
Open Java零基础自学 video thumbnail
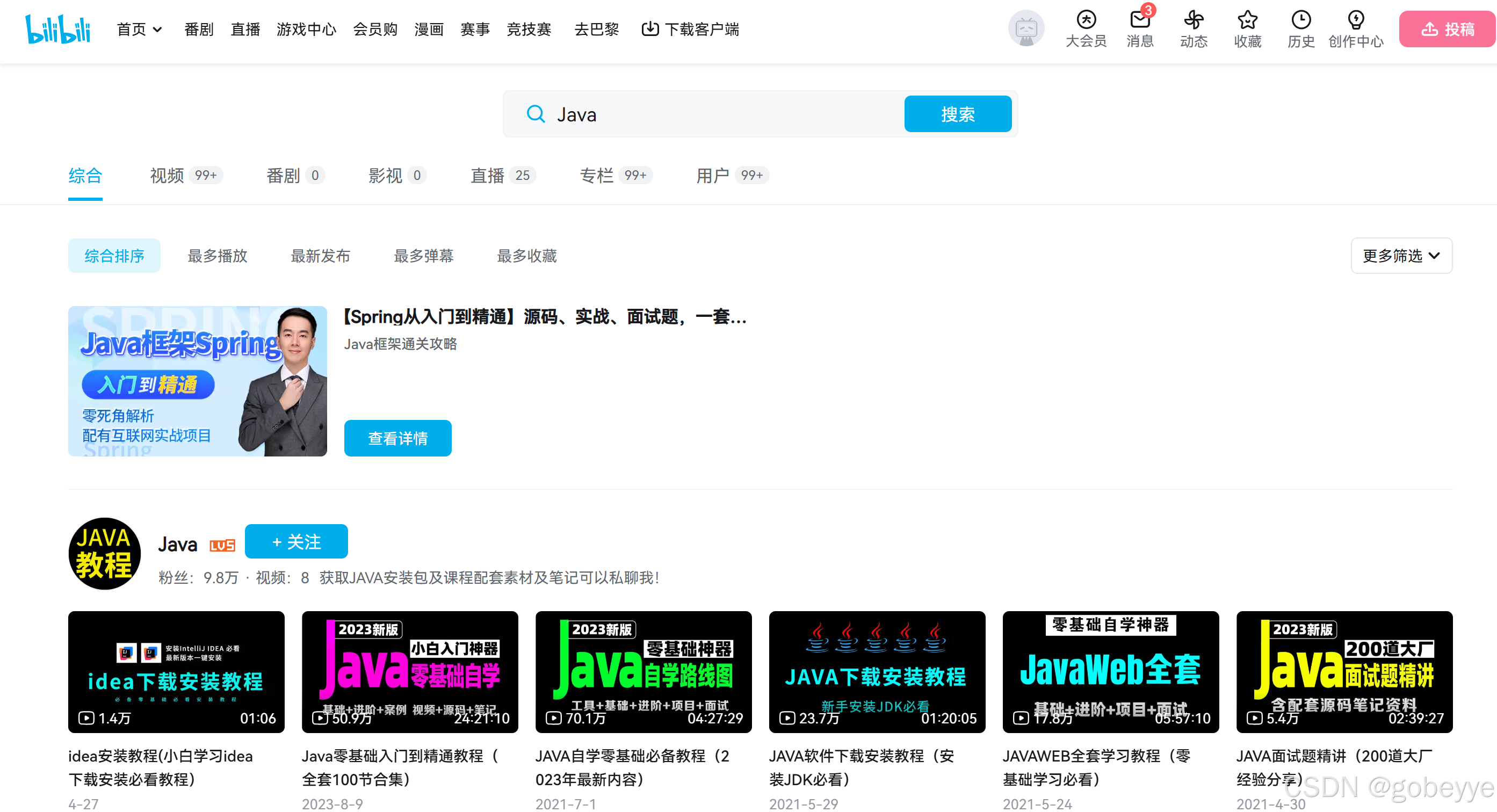(x=410, y=672)
